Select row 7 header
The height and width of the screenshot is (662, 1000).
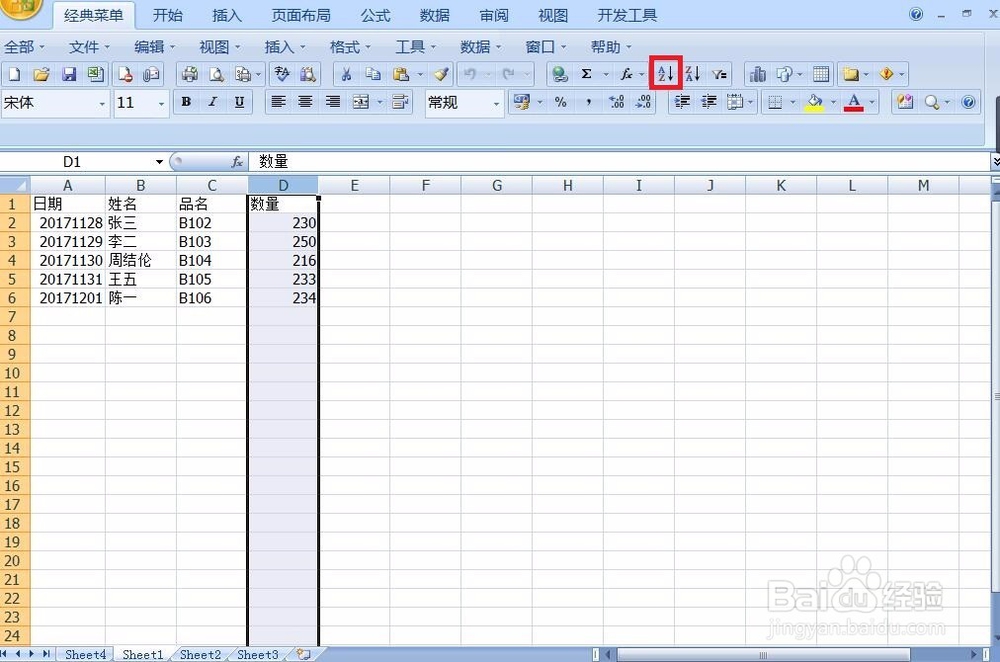(12, 317)
